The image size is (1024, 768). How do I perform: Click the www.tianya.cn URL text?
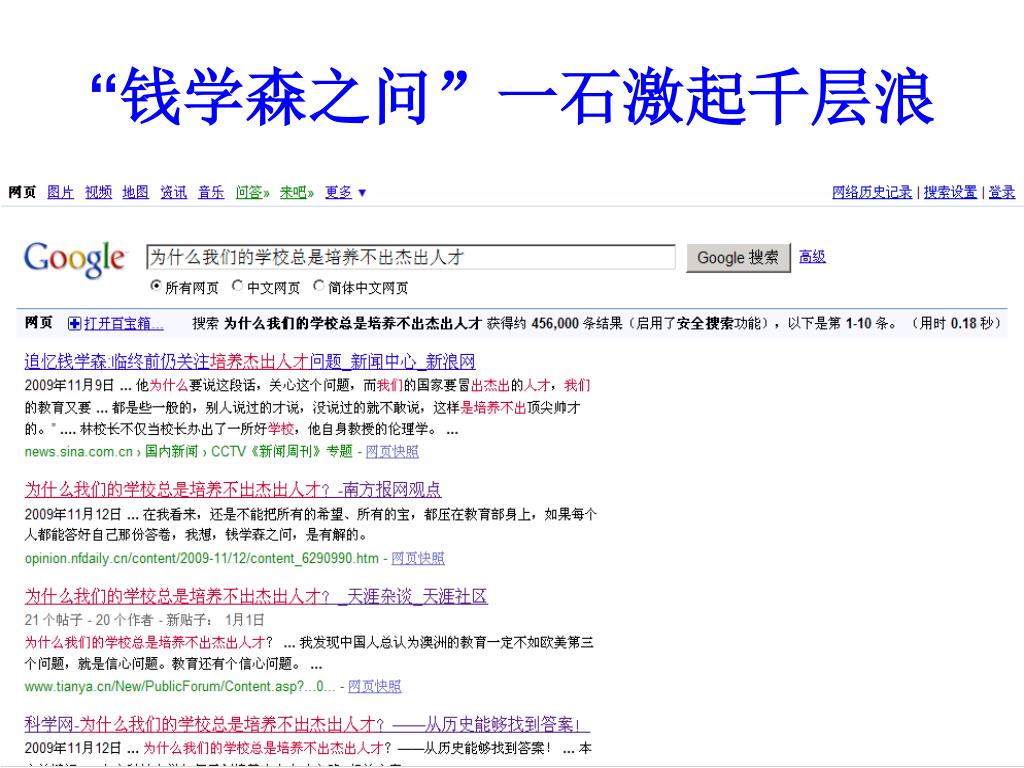coord(180,686)
